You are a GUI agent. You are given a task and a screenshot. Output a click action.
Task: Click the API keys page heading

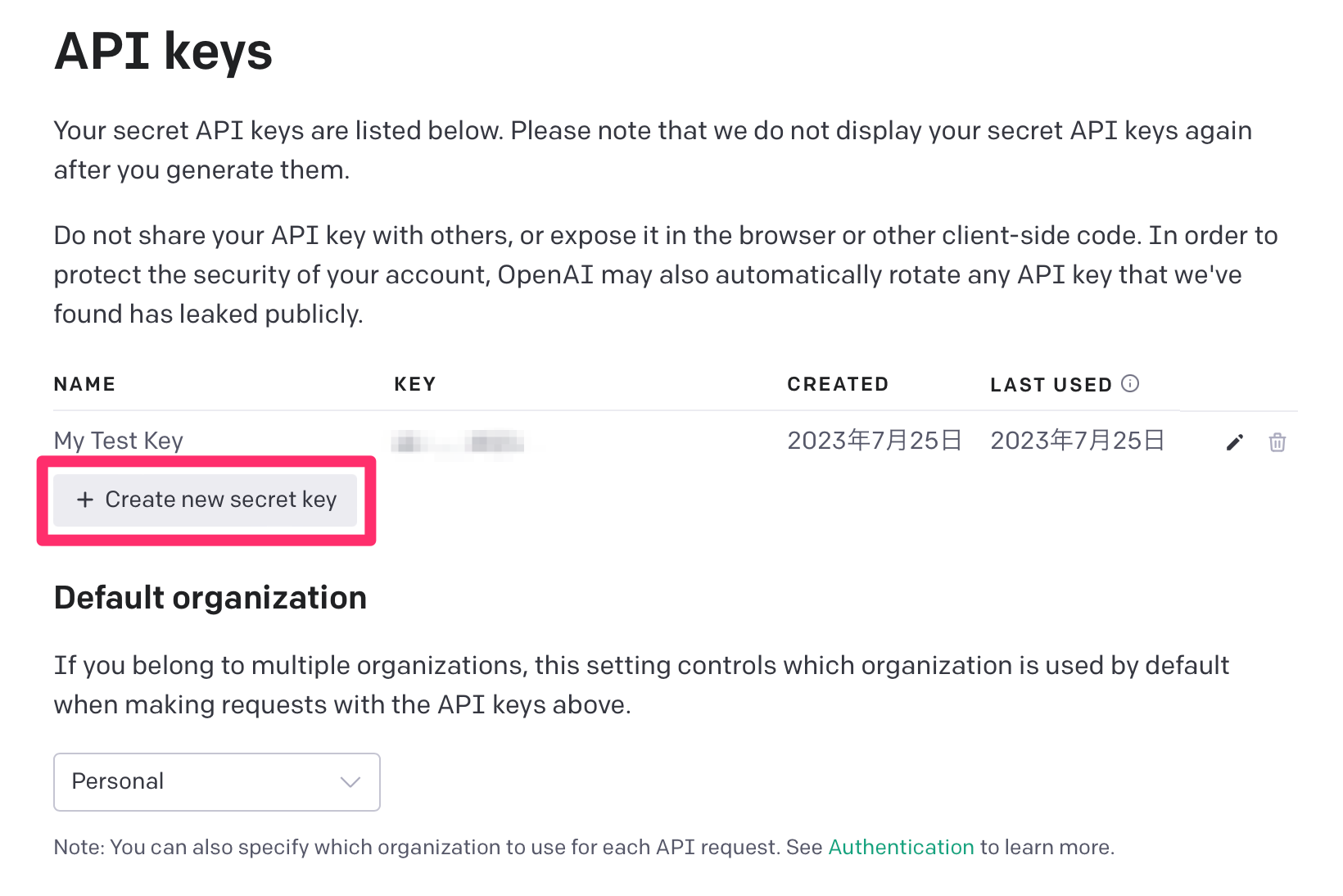pos(163,52)
